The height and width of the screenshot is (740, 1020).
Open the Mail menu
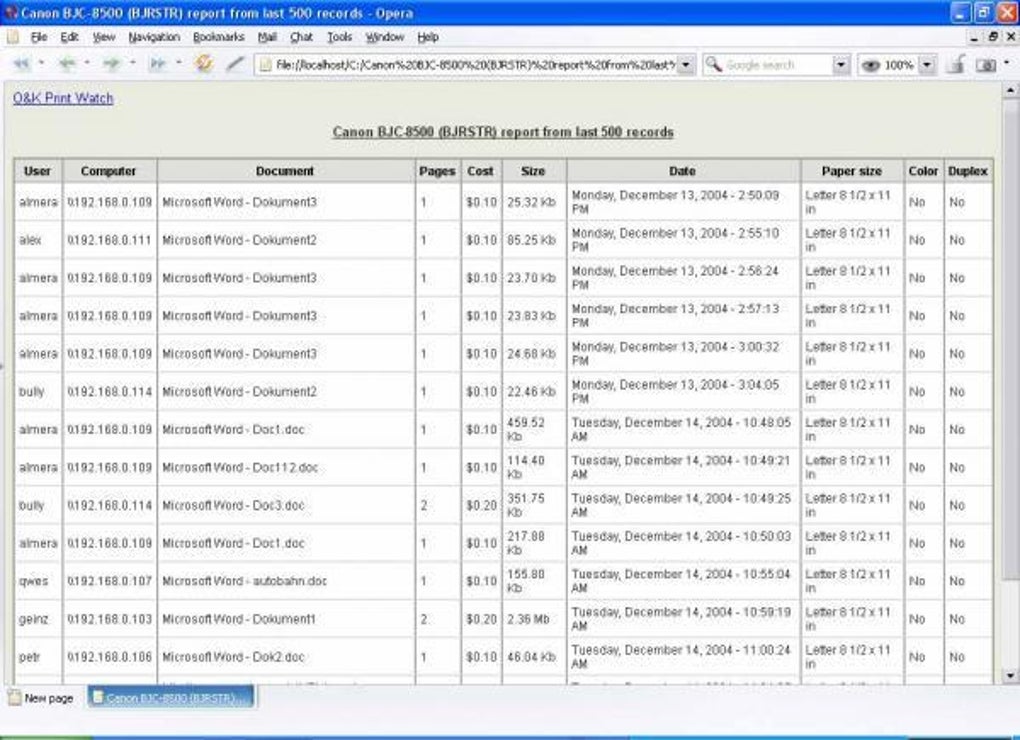[x=267, y=37]
